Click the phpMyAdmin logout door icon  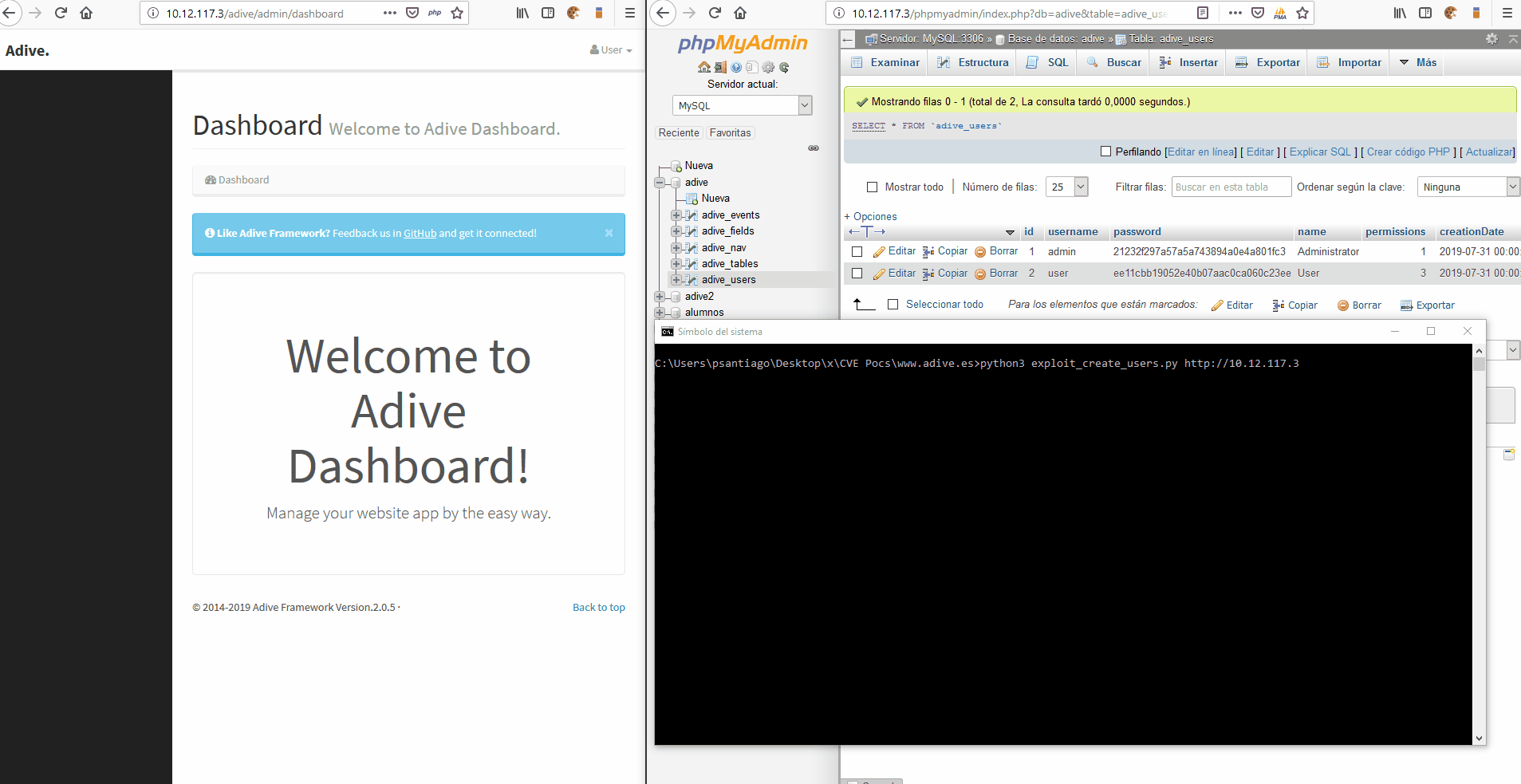tap(720, 68)
